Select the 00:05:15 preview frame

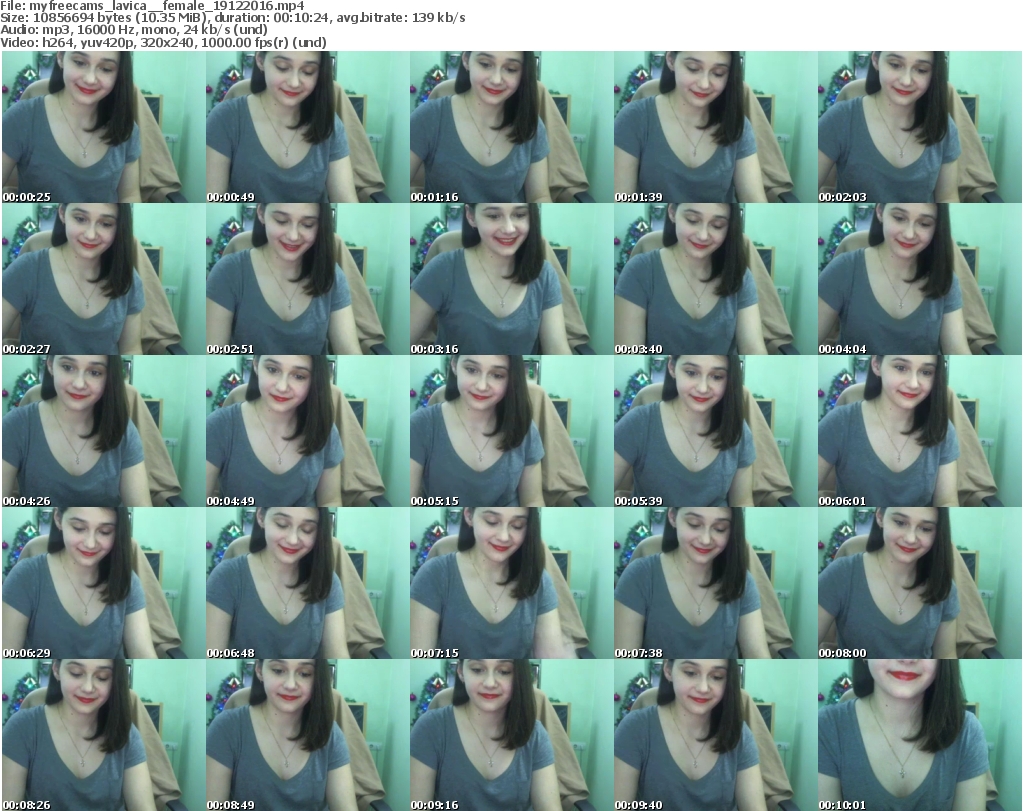[x=511, y=431]
